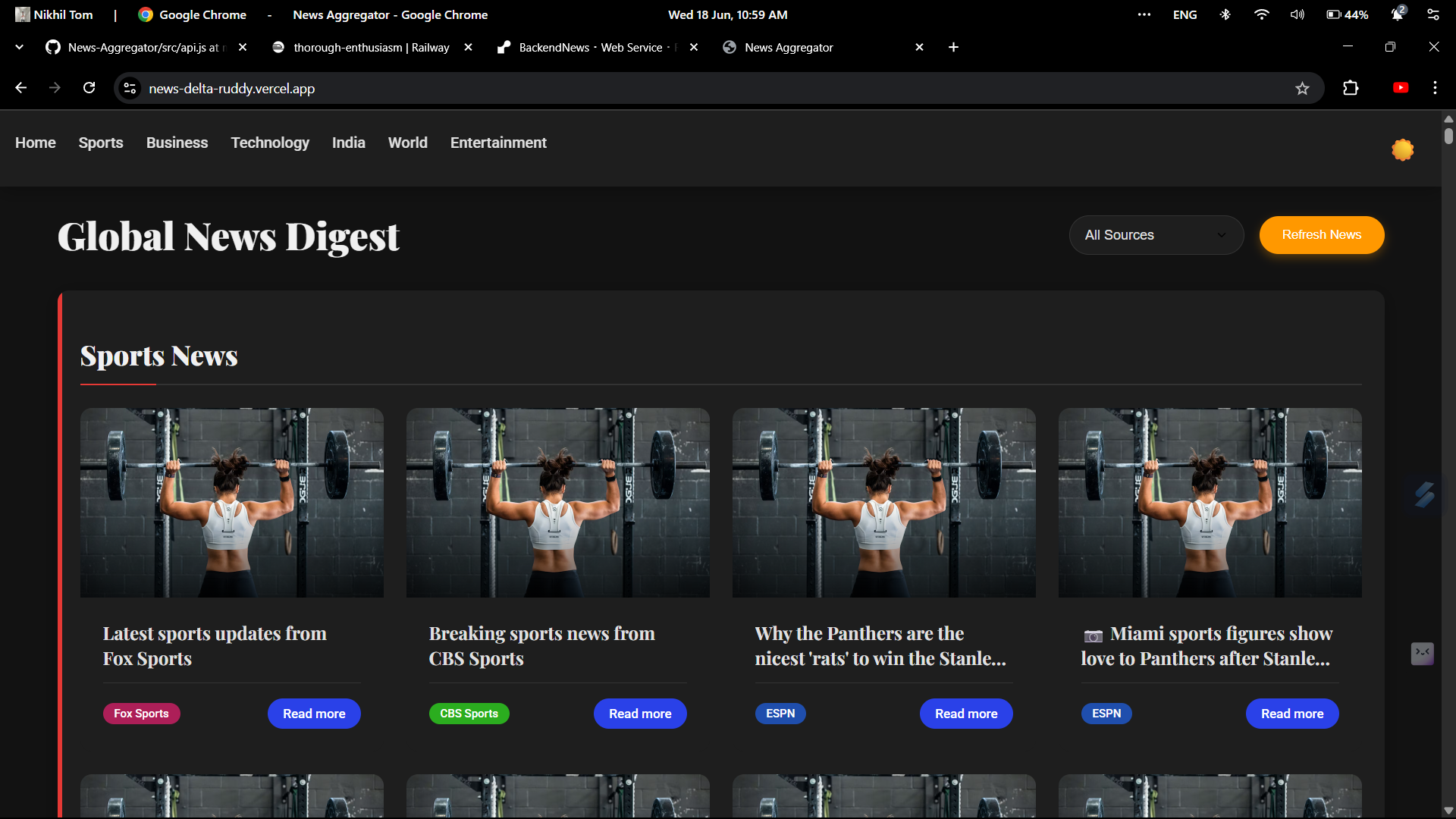Read more on CBS Sports article
The width and height of the screenshot is (1456, 819).
point(640,714)
